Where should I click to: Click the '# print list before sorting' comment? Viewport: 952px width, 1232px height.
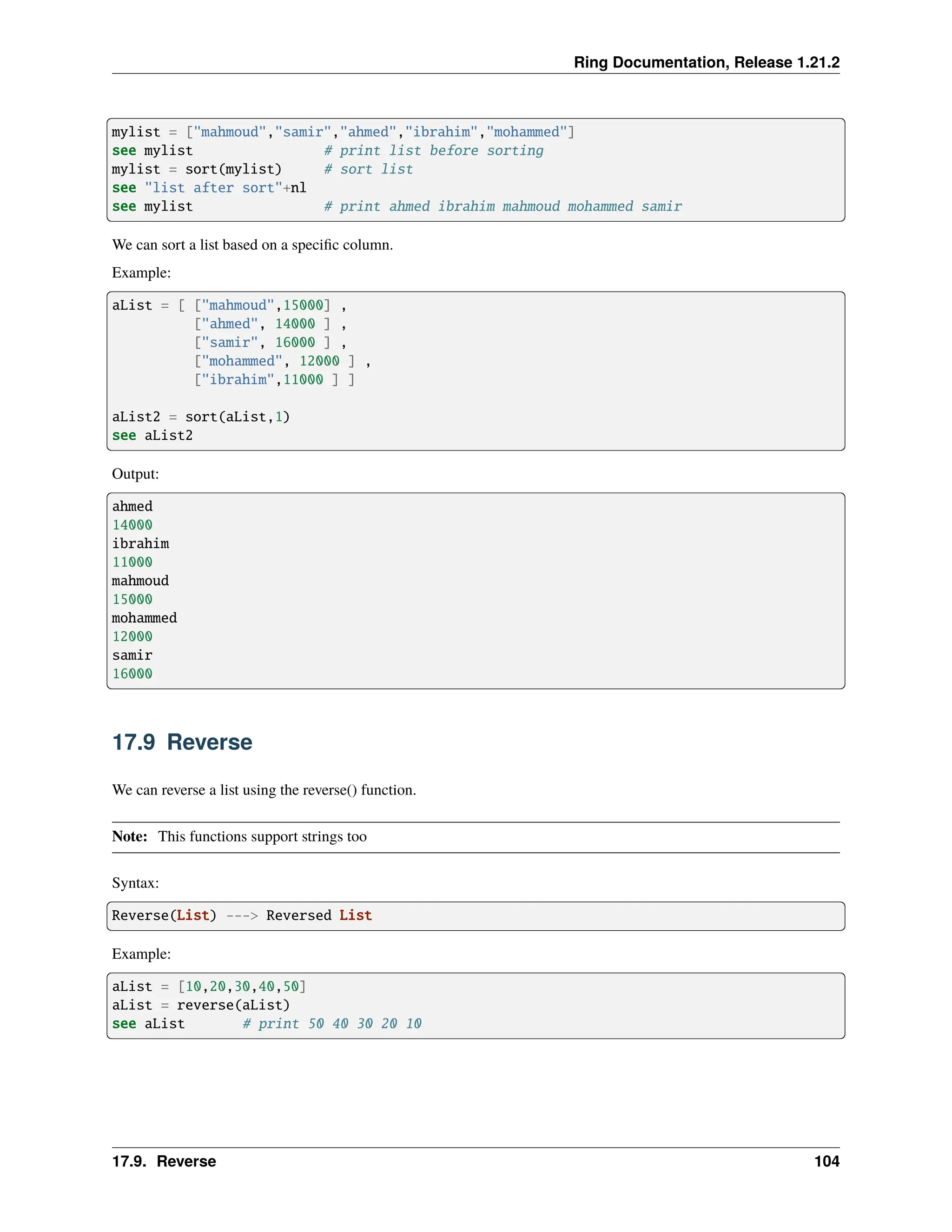433,151
